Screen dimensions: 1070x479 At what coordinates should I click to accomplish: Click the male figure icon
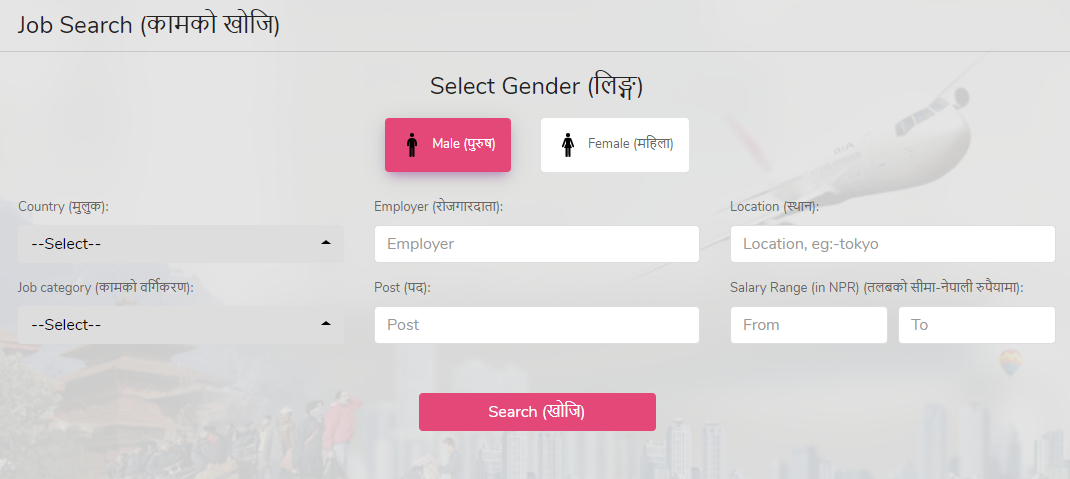coord(411,145)
